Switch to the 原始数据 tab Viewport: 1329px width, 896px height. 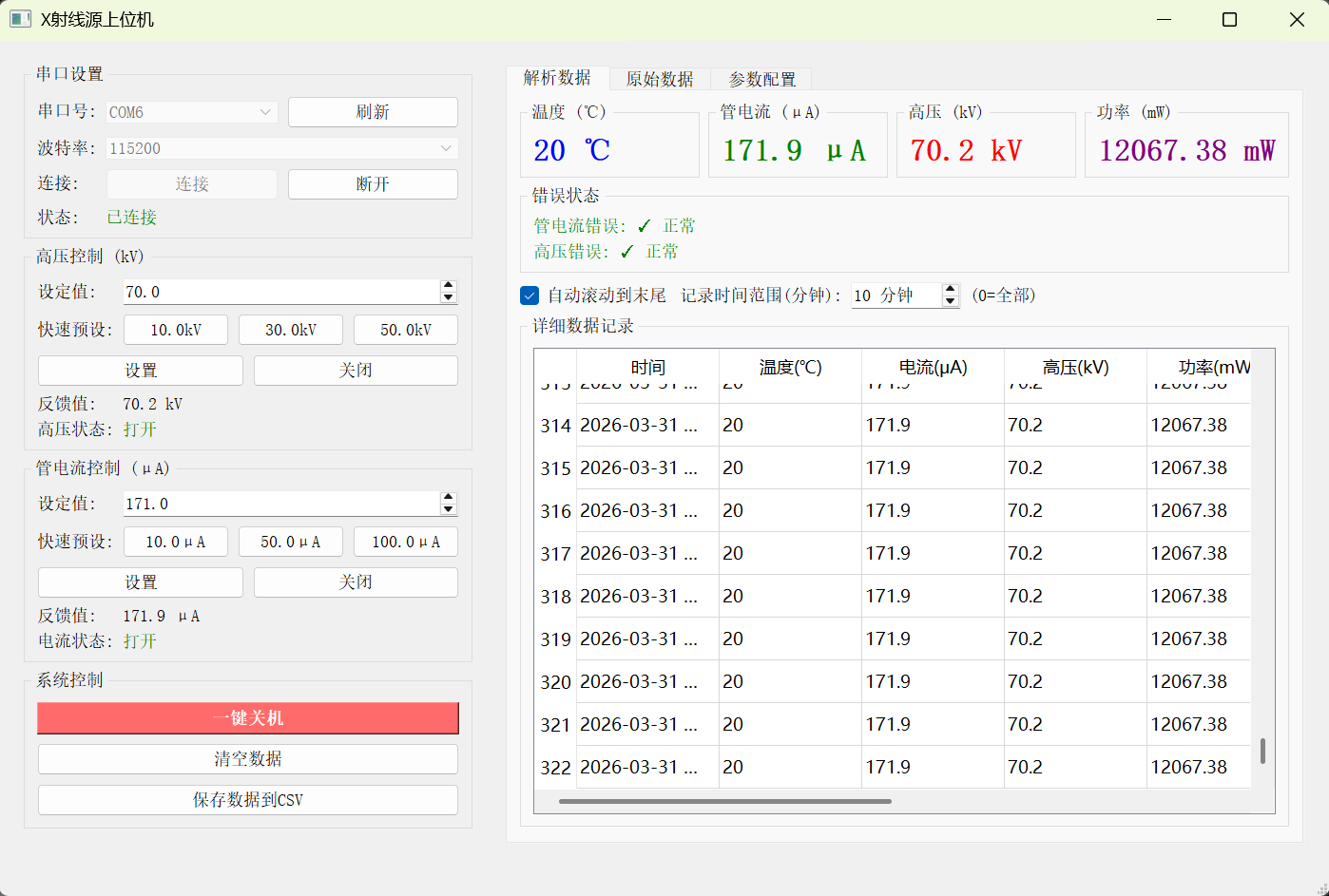[659, 79]
